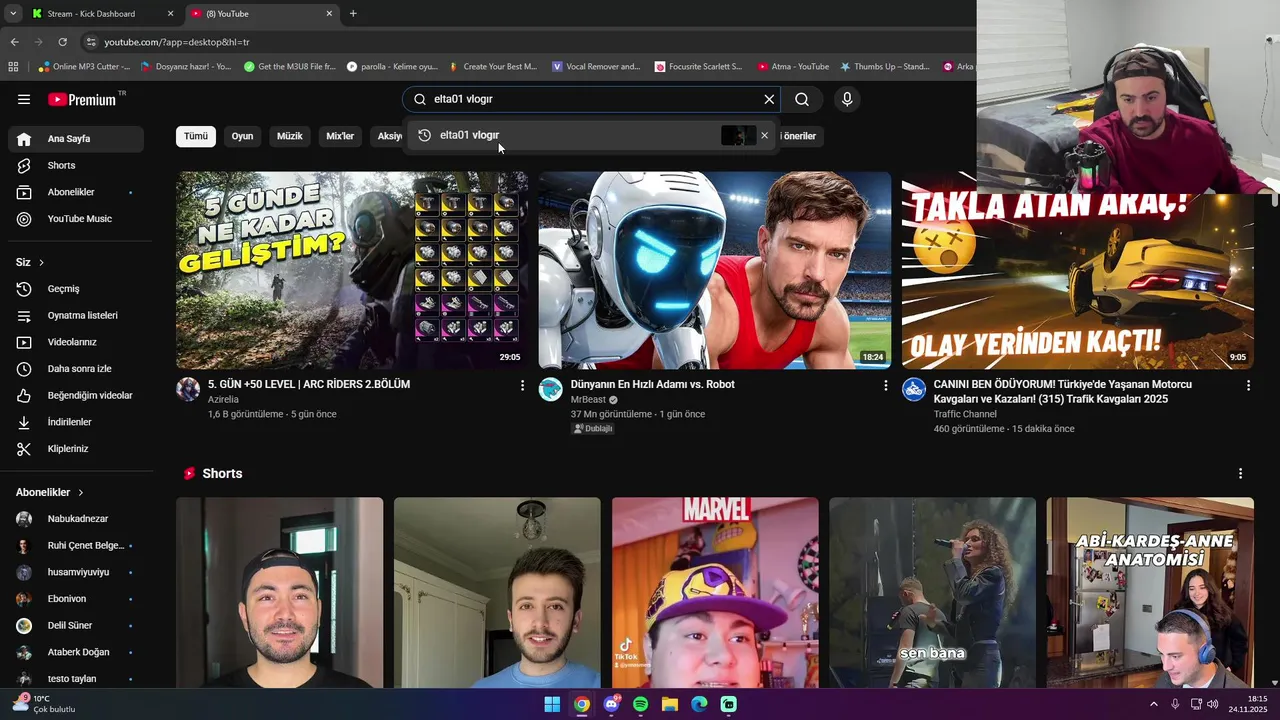The height and width of the screenshot is (720, 1280).
Task: Open 'ABİ-KARDEŞ-ANNE ANATOMİSİ' Short
Action: [x=1150, y=593]
